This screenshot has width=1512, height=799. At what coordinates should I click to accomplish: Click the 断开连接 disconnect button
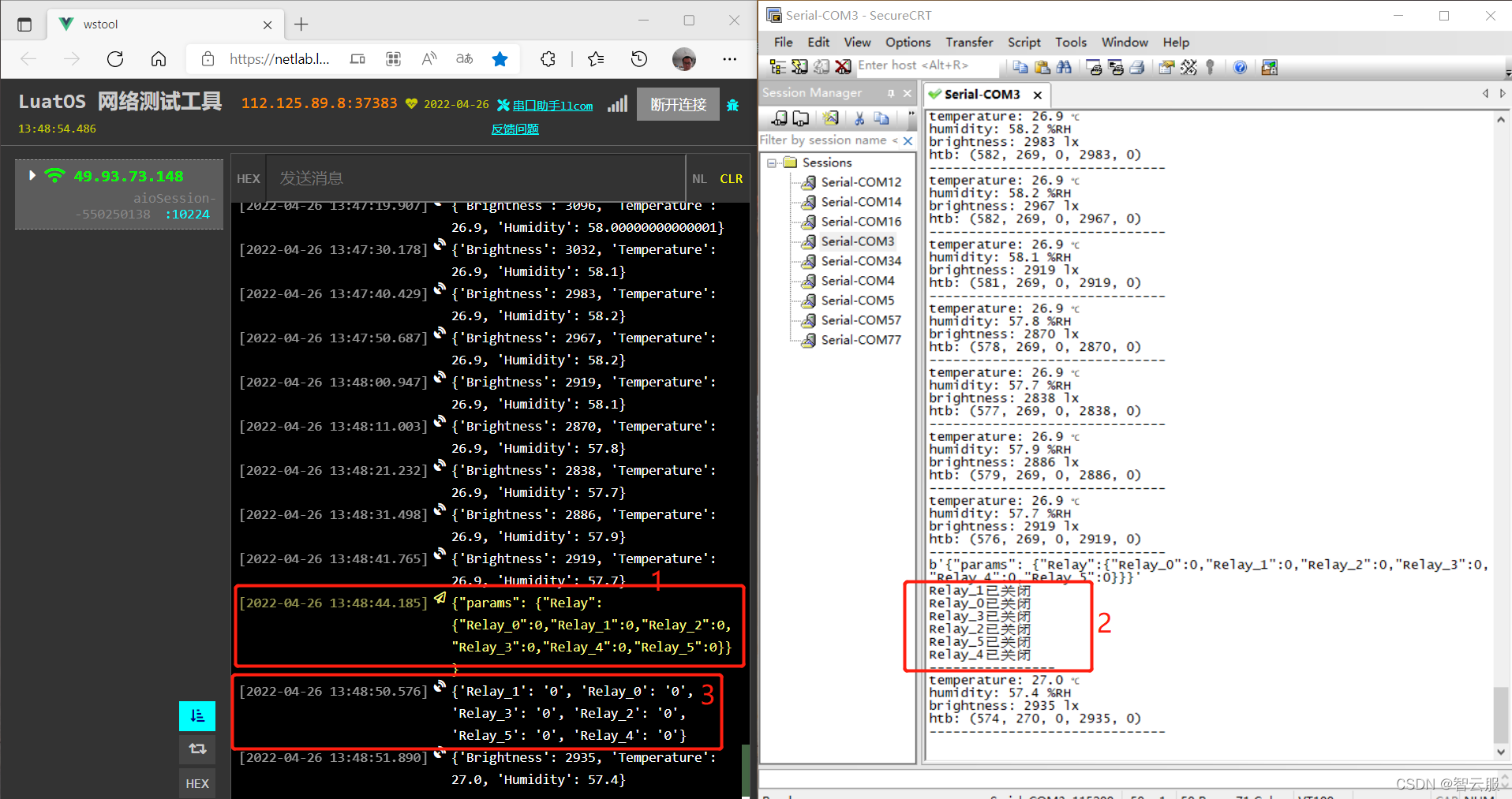point(679,104)
